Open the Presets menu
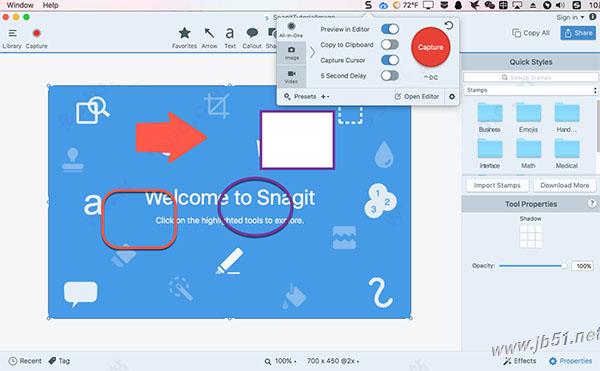This screenshot has height=371, width=600. [300, 96]
